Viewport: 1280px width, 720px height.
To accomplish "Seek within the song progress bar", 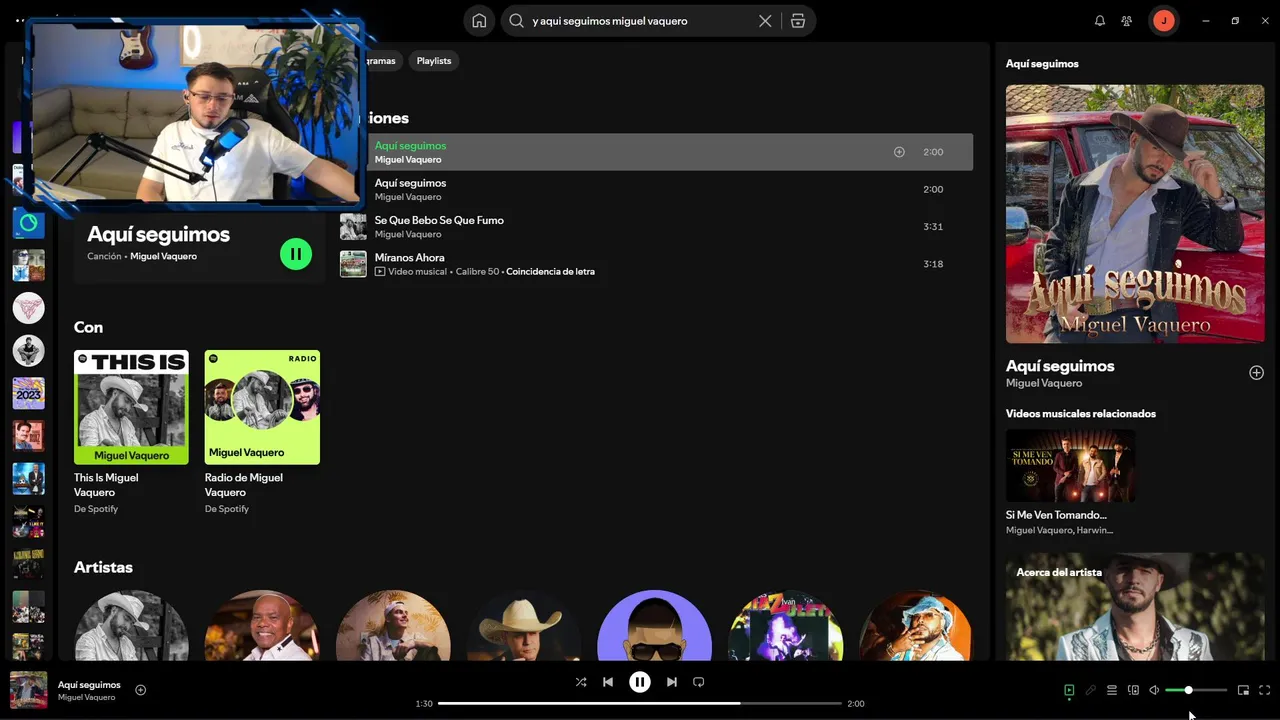I will [640, 704].
